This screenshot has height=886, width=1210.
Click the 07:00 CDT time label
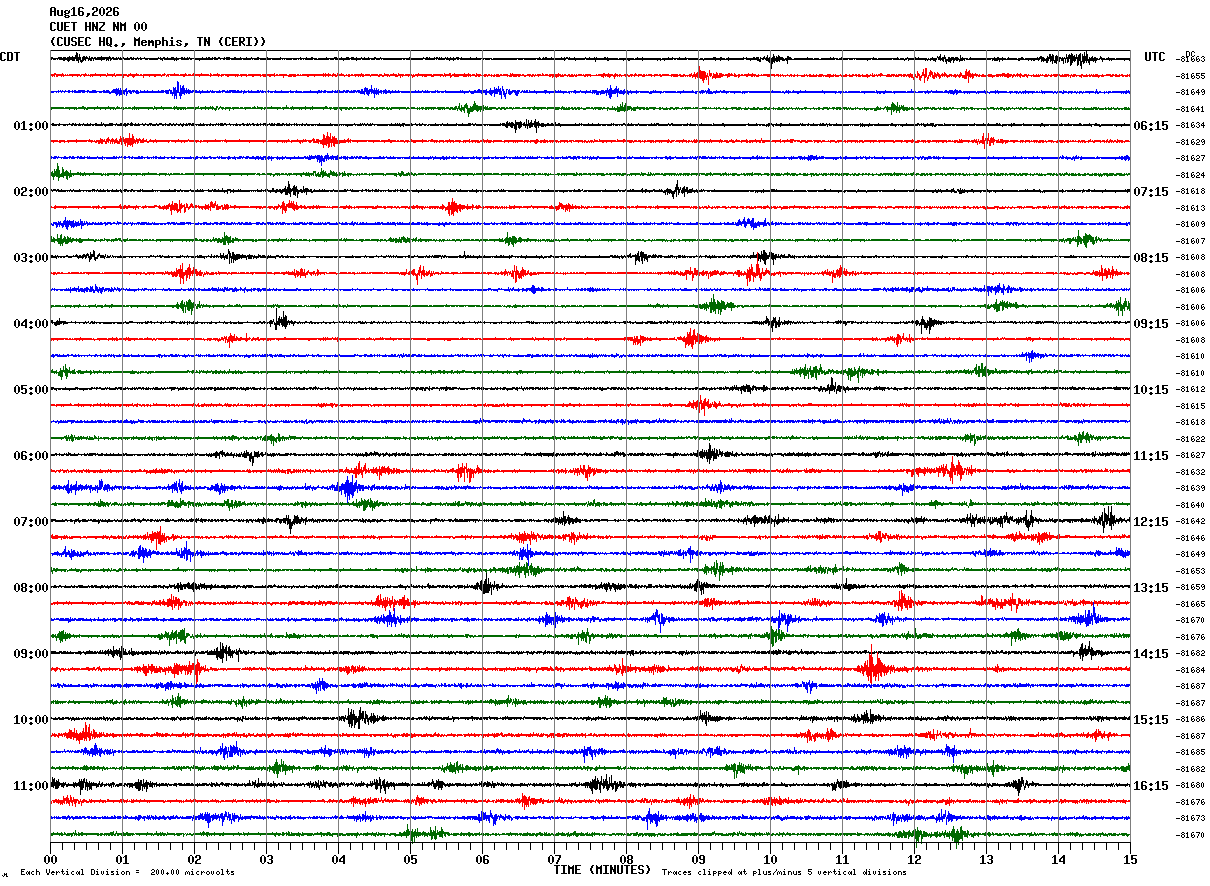coord(31,522)
